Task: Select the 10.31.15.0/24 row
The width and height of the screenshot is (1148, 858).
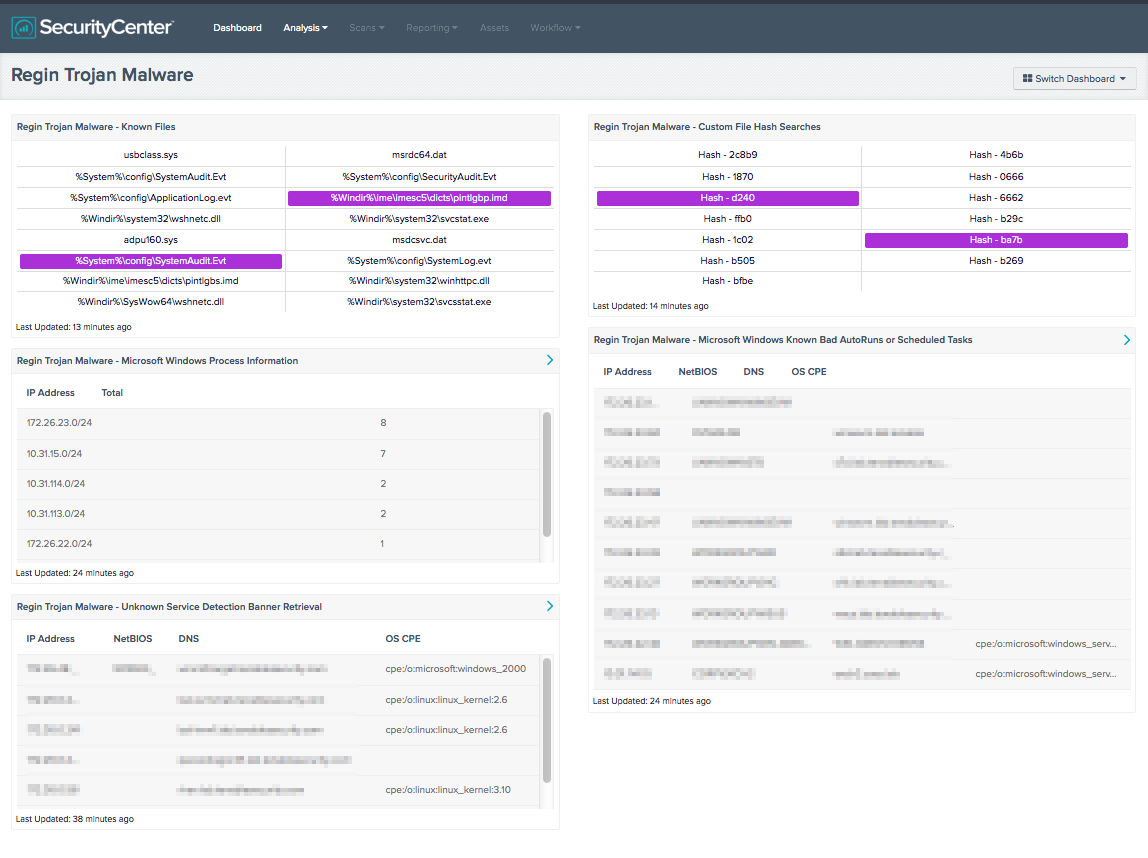Action: coord(278,454)
